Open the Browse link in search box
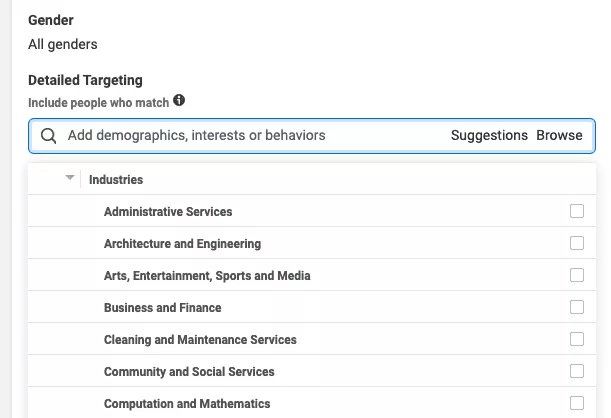 pyautogui.click(x=559, y=135)
